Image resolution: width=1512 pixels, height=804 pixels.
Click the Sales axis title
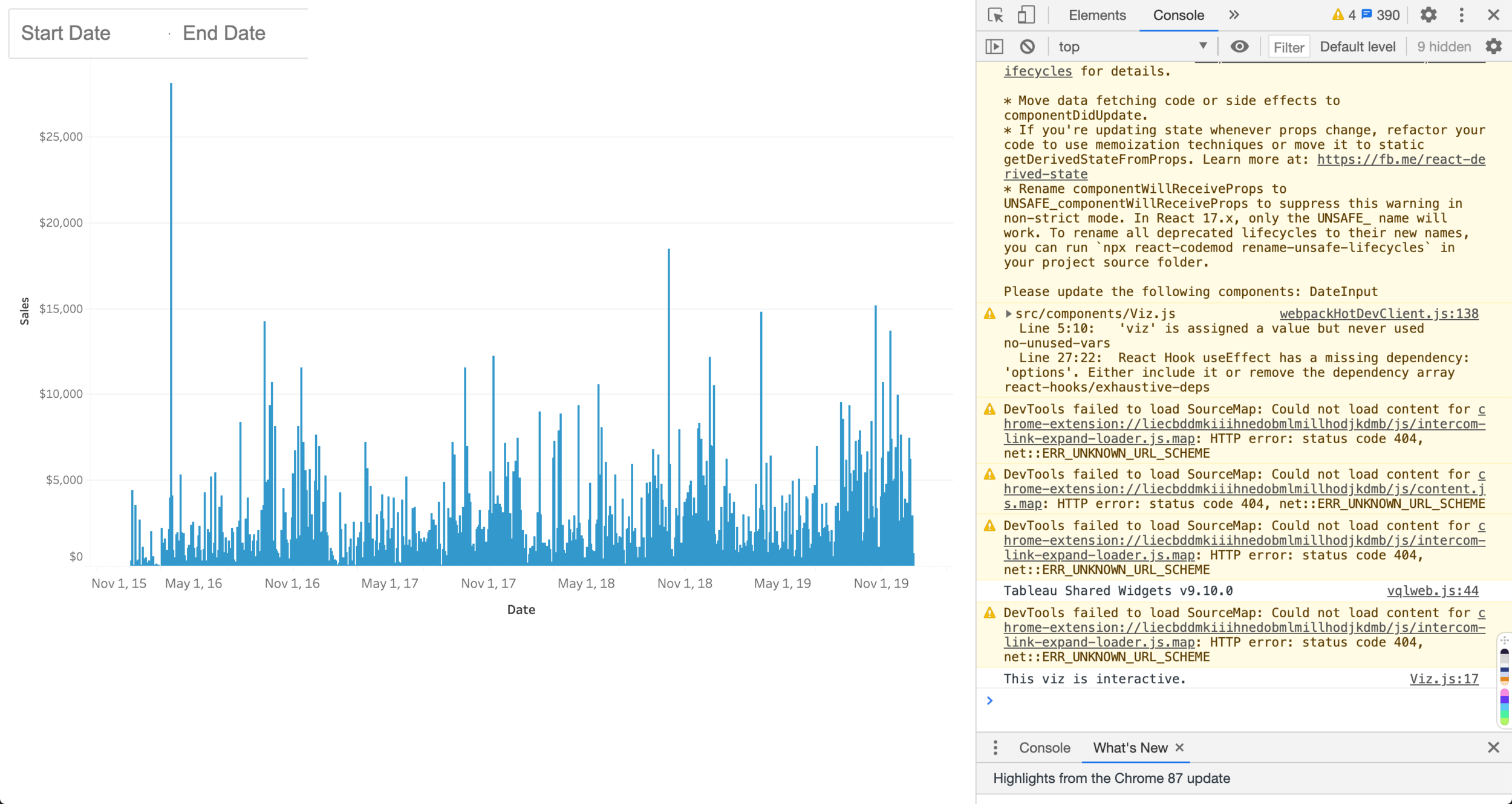[25, 311]
